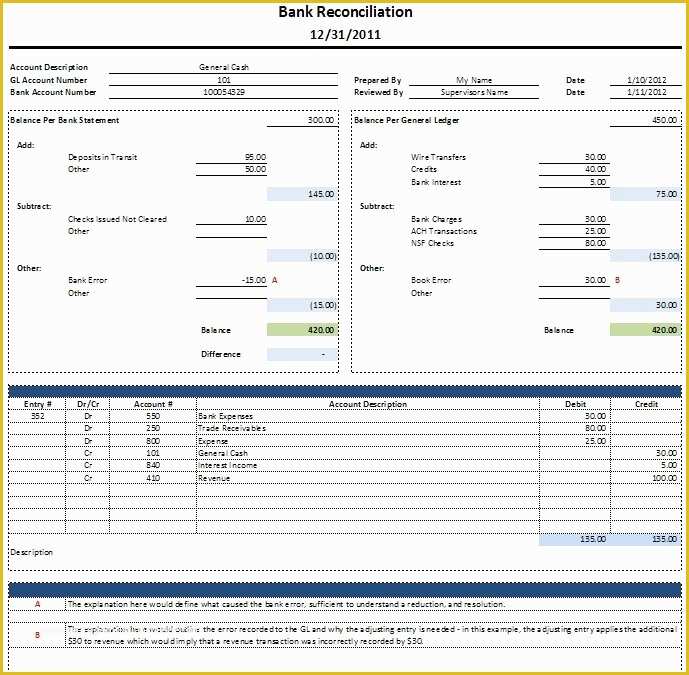Screen dimensions: 689x675
Task: Select account number 800 cell
Action: pos(153,441)
